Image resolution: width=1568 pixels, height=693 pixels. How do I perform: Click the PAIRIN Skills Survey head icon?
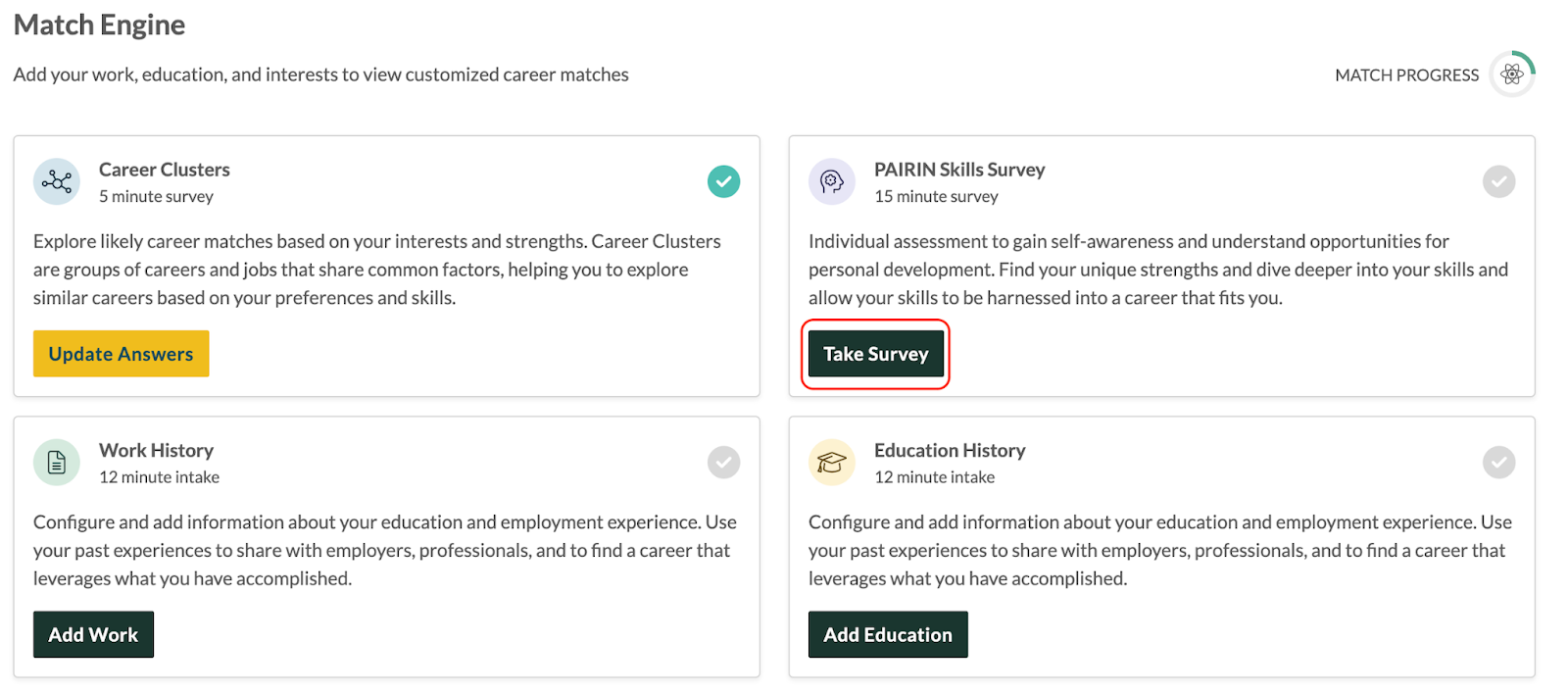point(832,181)
